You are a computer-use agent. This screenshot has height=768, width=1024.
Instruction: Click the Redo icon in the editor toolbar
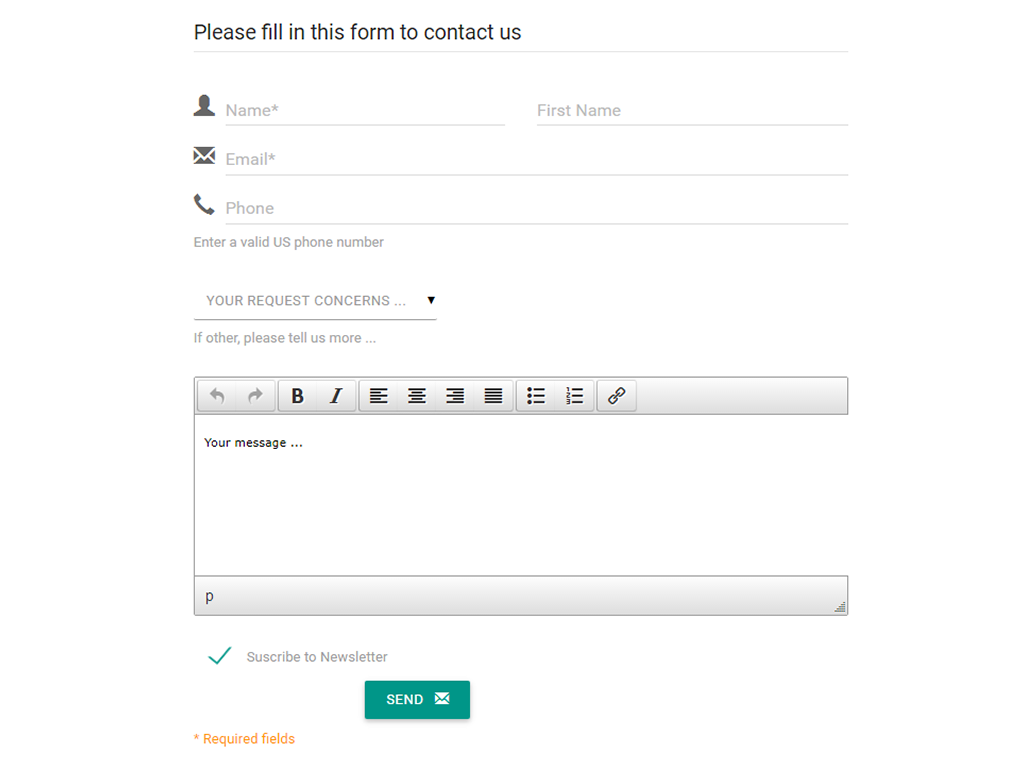tap(256, 396)
